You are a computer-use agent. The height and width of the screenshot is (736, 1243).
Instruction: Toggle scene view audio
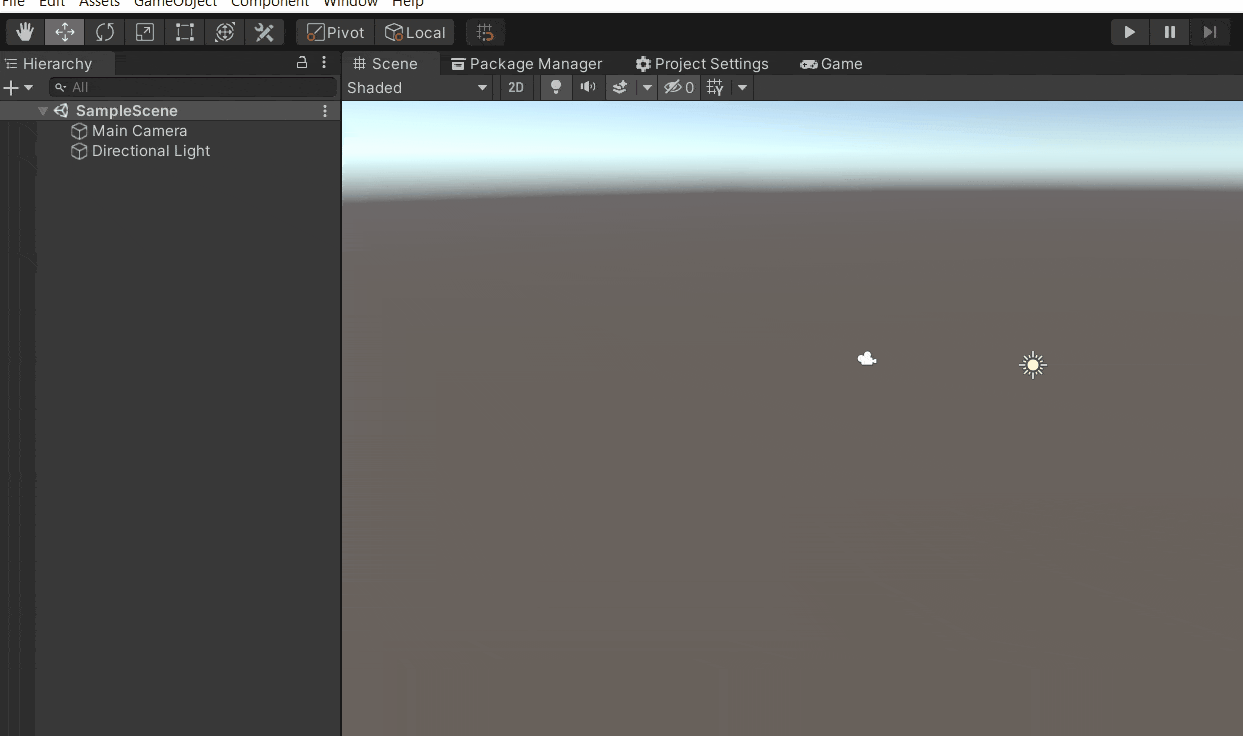(587, 87)
